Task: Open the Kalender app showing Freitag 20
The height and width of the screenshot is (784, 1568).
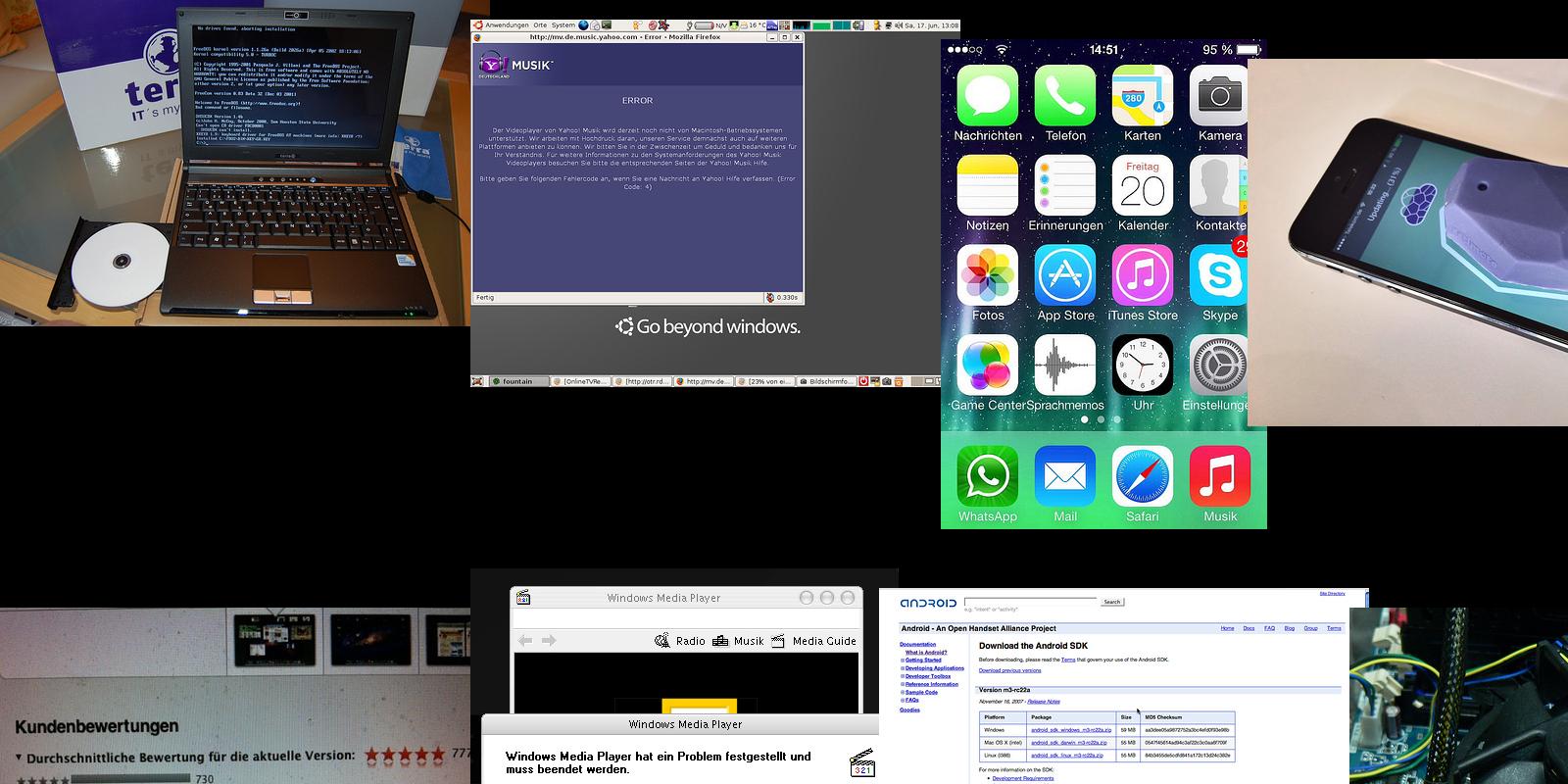Action: [x=1143, y=185]
